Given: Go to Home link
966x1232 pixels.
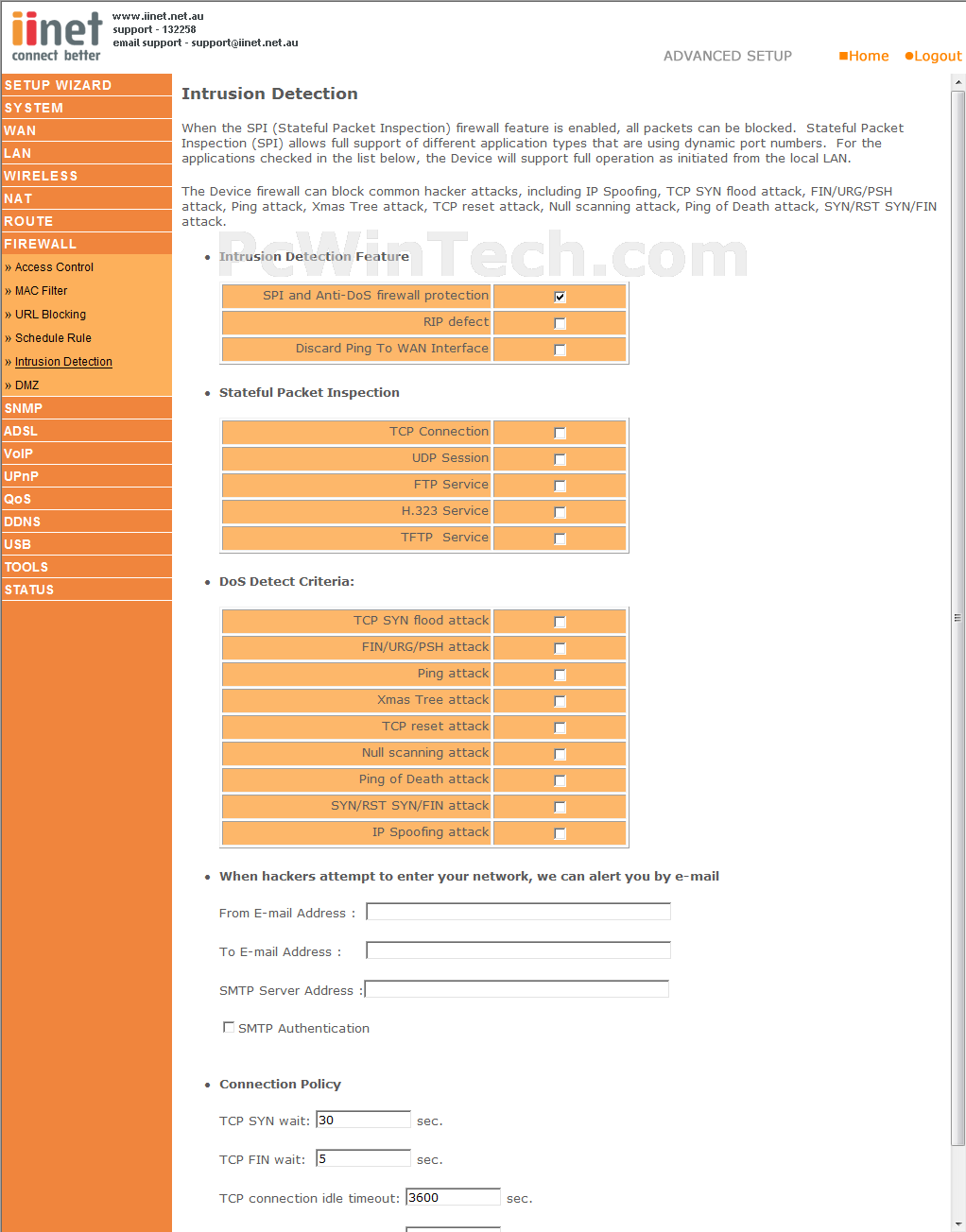Looking at the screenshot, I should click(x=864, y=56).
